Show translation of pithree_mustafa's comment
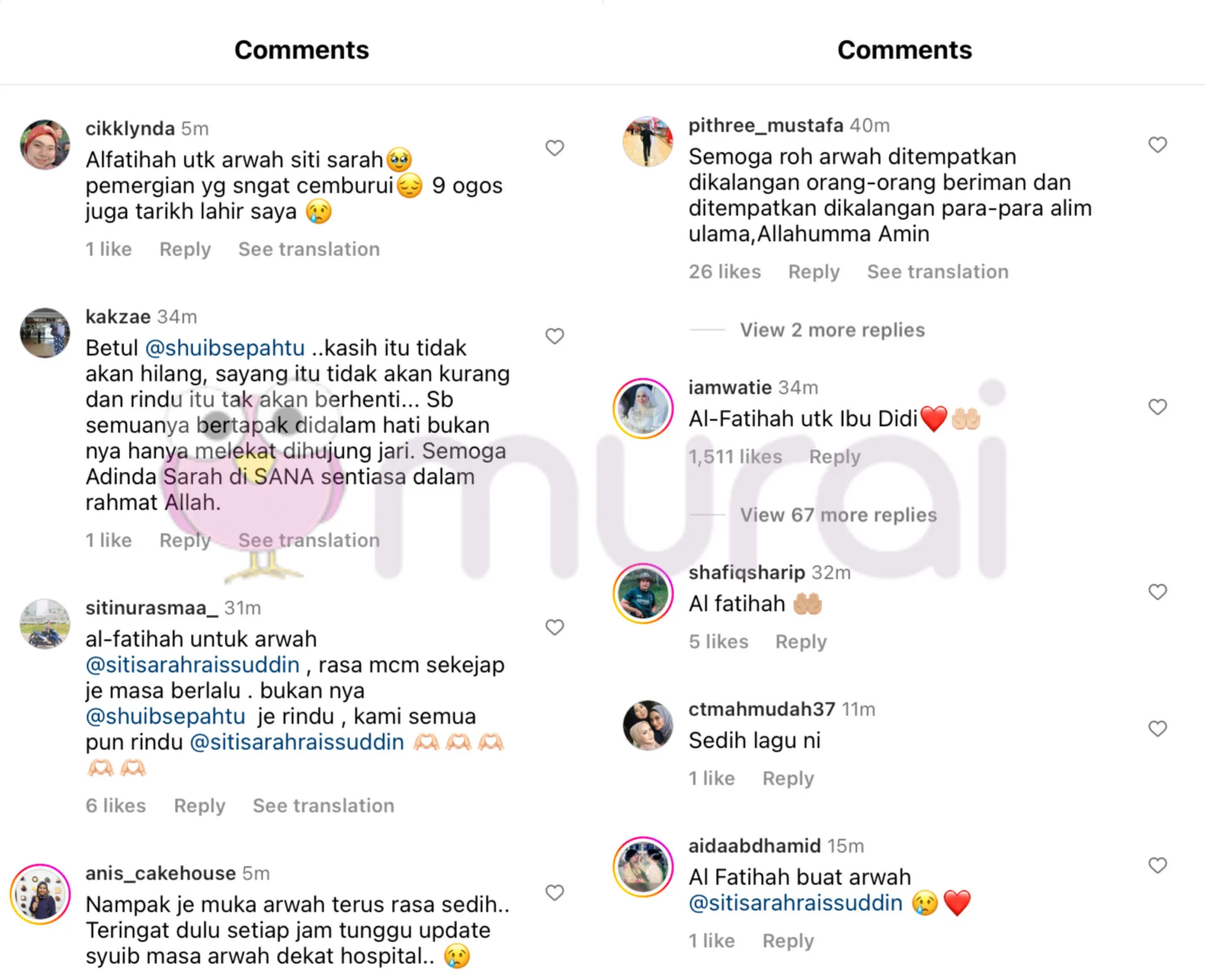This screenshot has width=1205, height=980. (938, 272)
